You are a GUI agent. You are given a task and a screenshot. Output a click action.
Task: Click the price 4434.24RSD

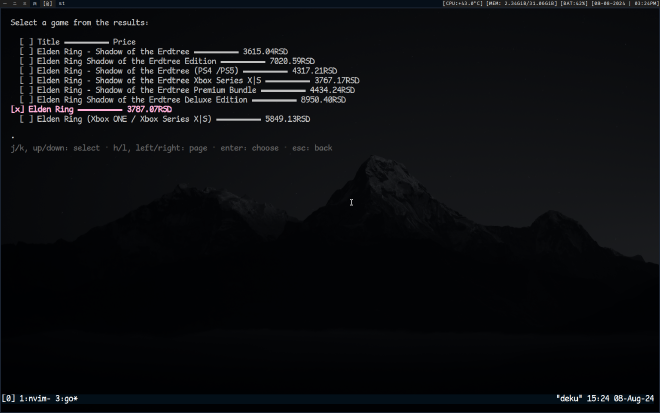click(x=333, y=91)
